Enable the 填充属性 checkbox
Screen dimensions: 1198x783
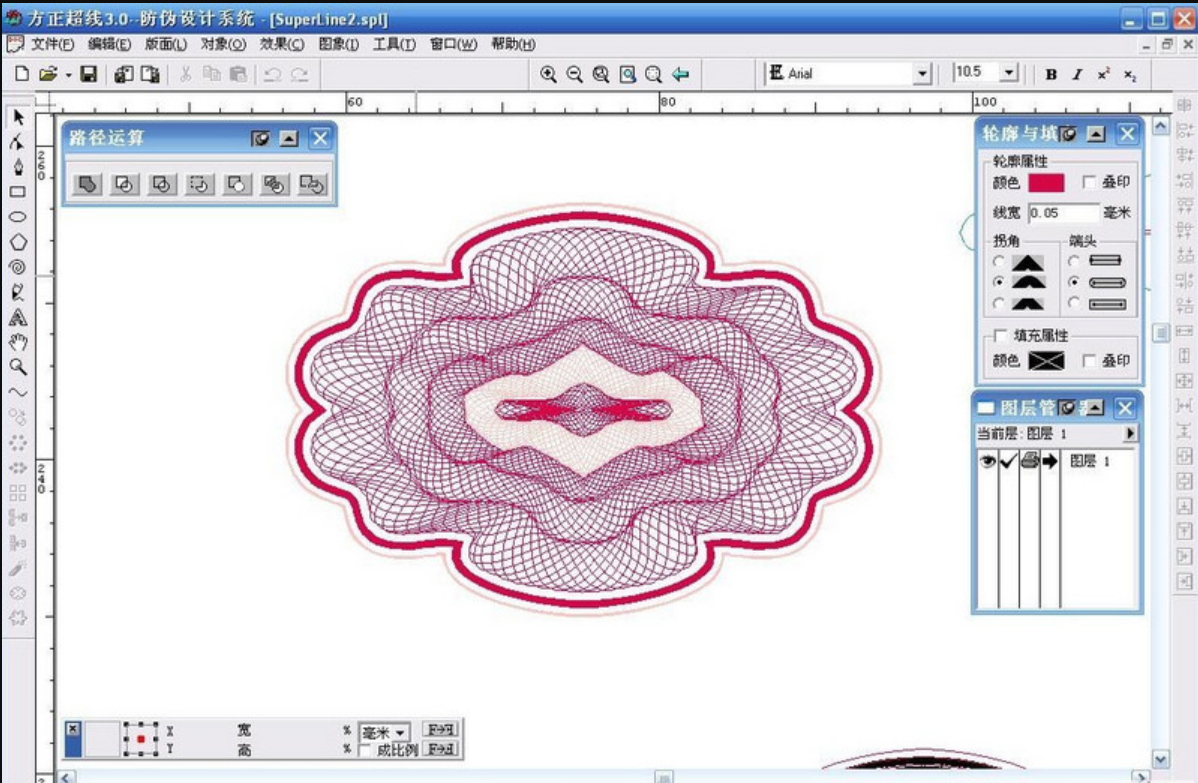1000,335
